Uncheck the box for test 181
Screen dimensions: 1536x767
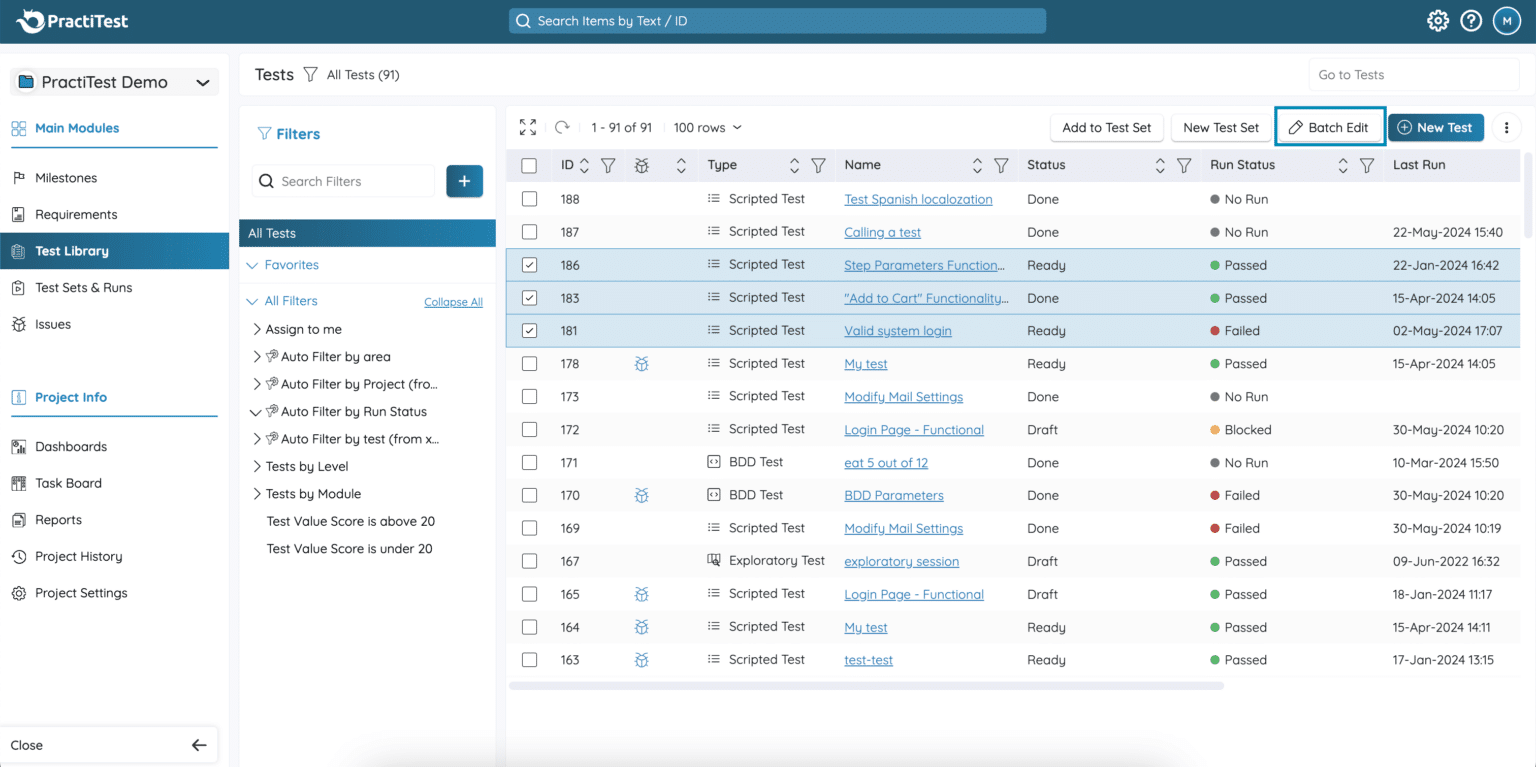[530, 331]
